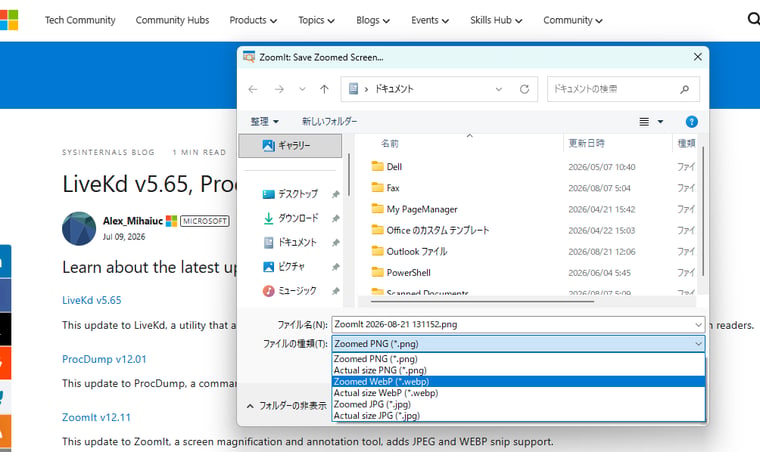Screen dimensions: 760x452
Task: Choose Zoomed PNG (*.png) from list
Action: click(x=518, y=359)
